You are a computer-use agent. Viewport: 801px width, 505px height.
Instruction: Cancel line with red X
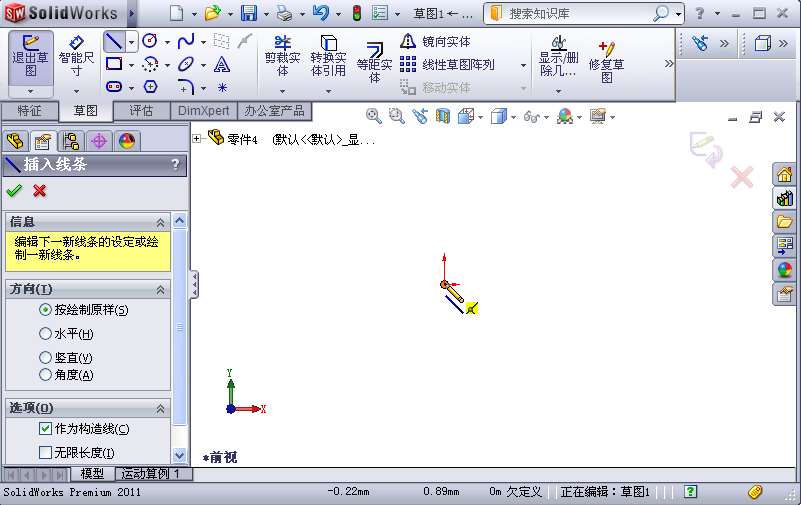coord(39,190)
